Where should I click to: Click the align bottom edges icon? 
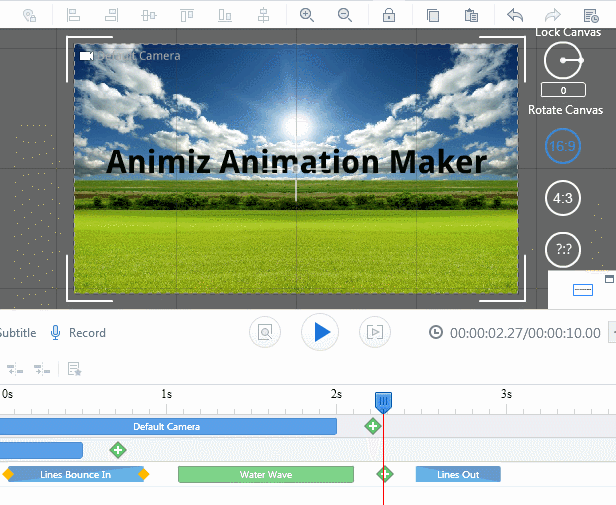pyautogui.click(x=225, y=15)
